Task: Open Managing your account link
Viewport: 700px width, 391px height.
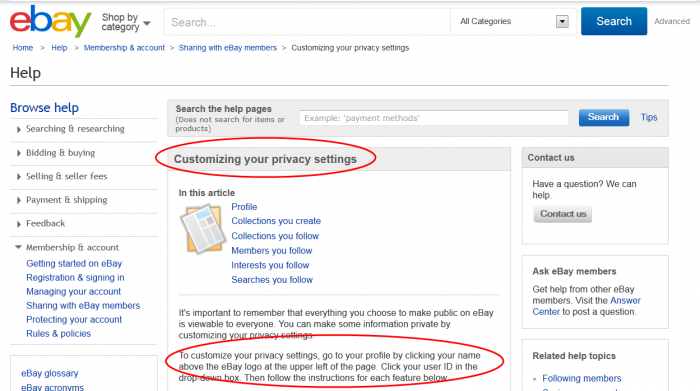Action: click(73, 291)
